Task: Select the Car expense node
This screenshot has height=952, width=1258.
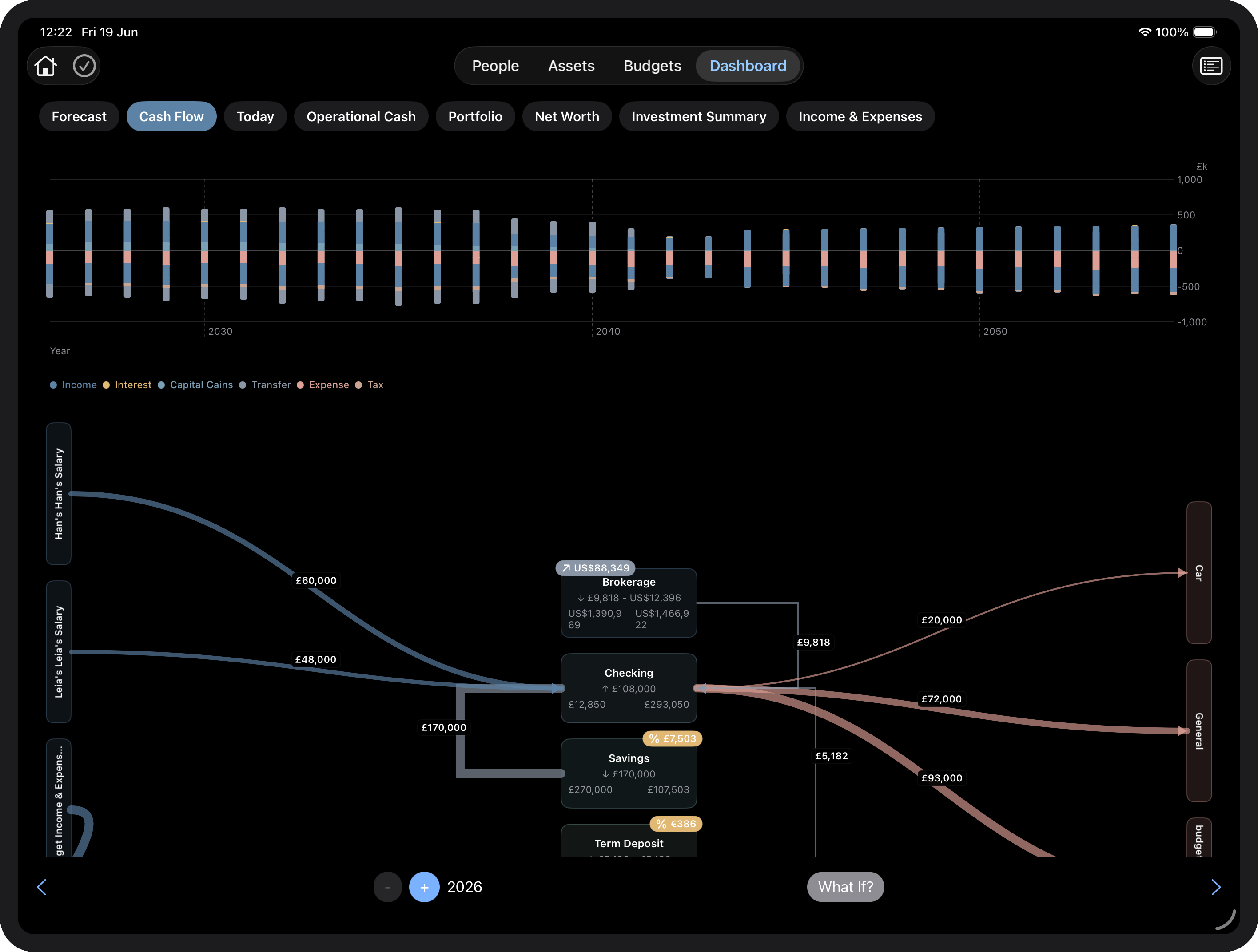Action: pyautogui.click(x=1199, y=573)
